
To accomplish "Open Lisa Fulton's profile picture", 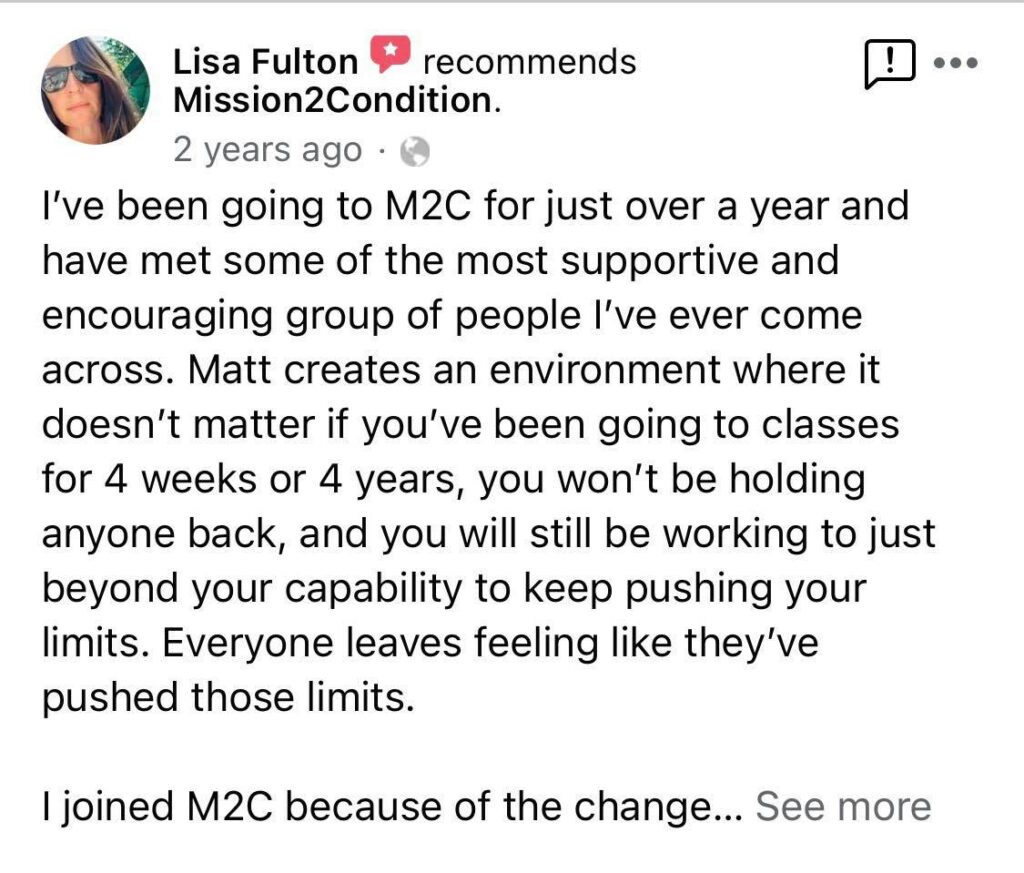I will pos(95,90).
